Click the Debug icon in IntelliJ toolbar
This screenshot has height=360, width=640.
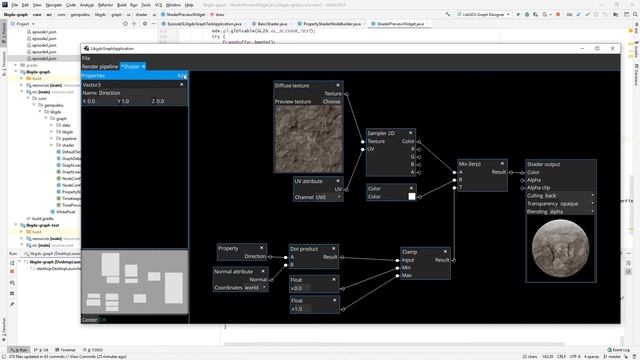coord(527,14)
